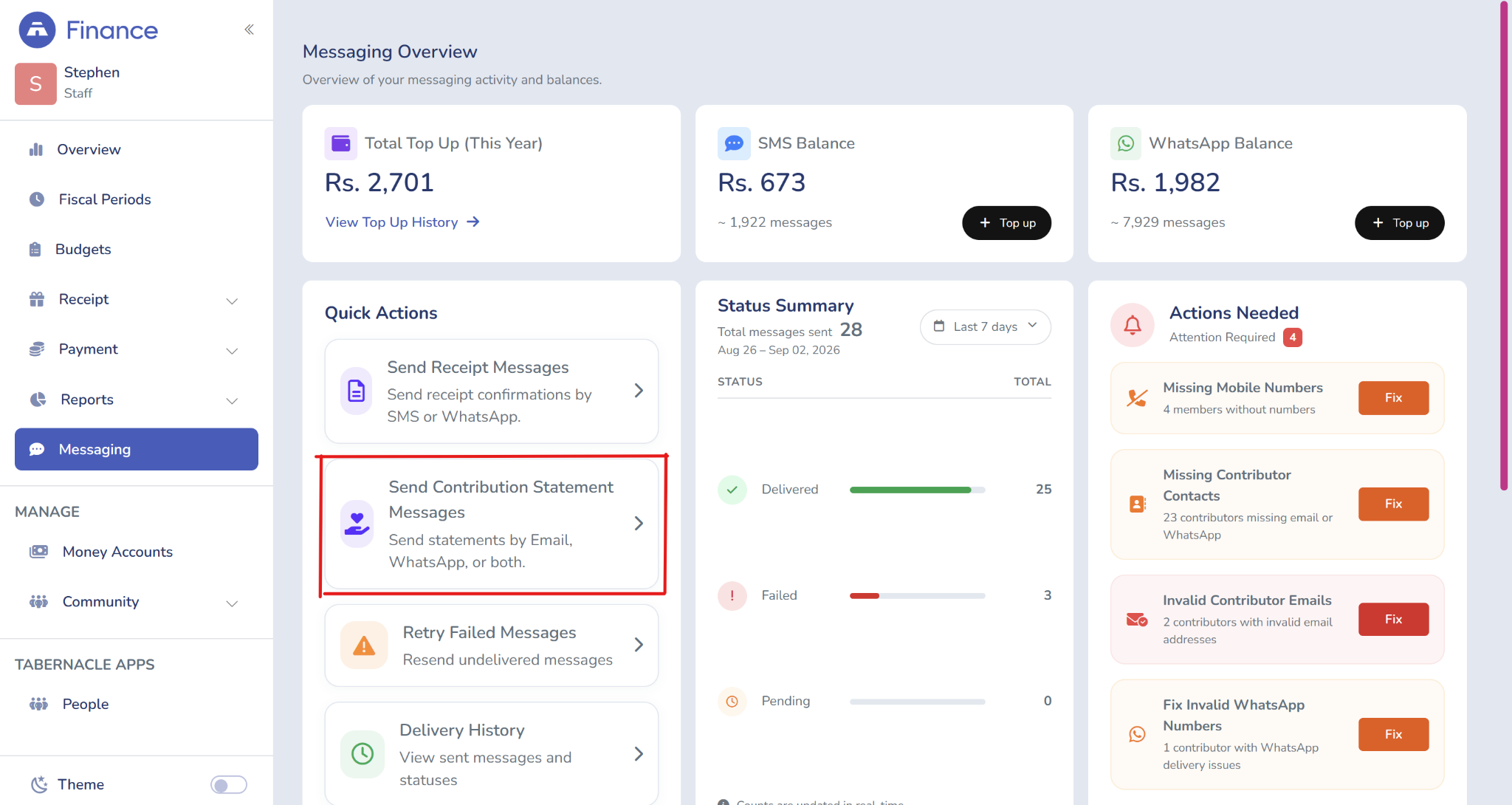Screen dimensions: 1512x805
Task: Open Money Accounts menu item
Action: pyautogui.click(x=137, y=552)
